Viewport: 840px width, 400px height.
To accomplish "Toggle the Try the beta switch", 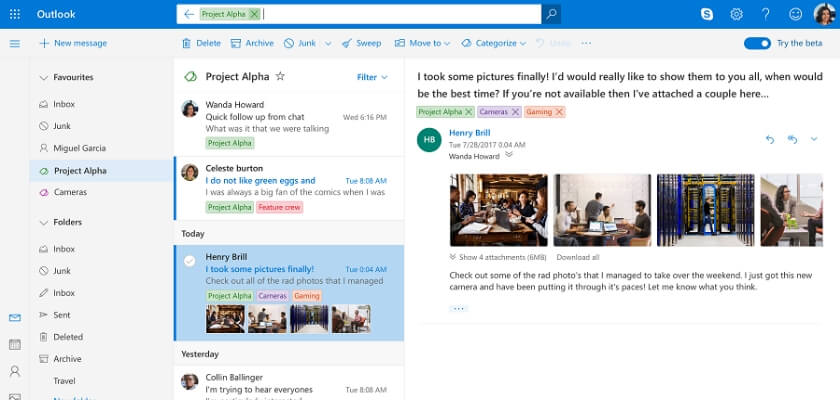I will (x=757, y=43).
